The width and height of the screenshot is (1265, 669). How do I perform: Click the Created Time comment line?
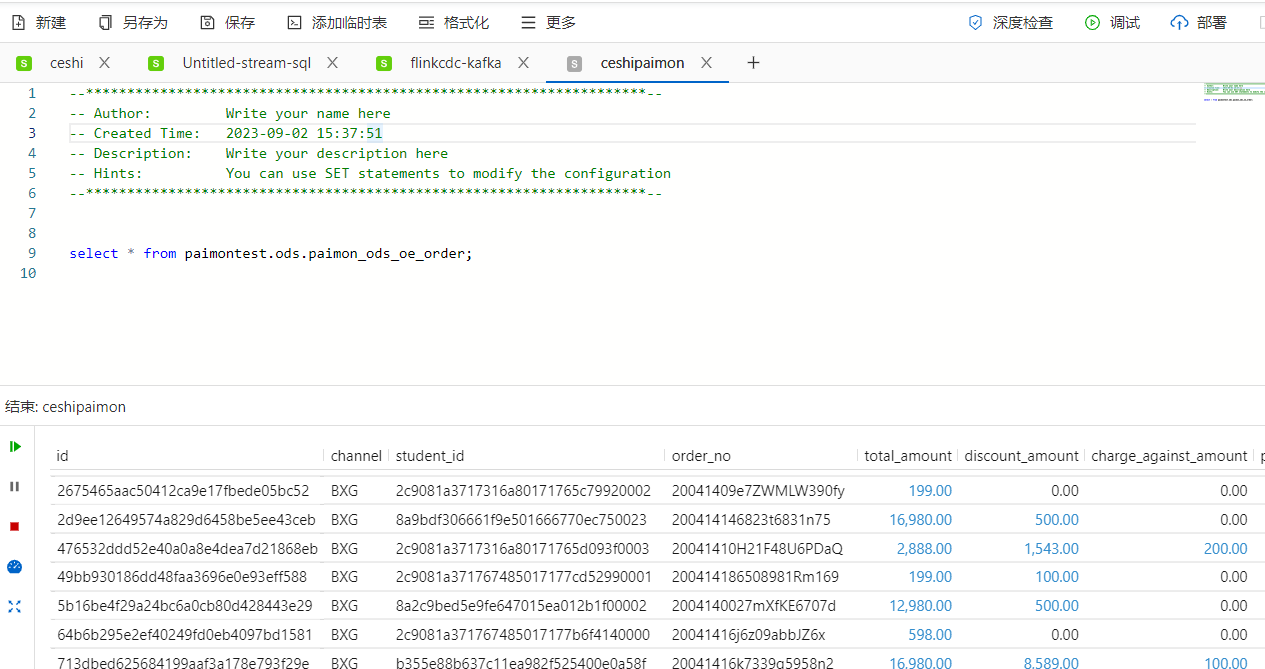(x=226, y=133)
